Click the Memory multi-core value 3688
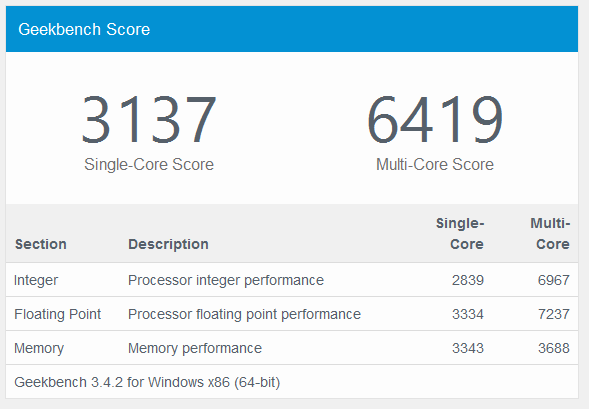The height and width of the screenshot is (409, 589). pyautogui.click(x=554, y=348)
